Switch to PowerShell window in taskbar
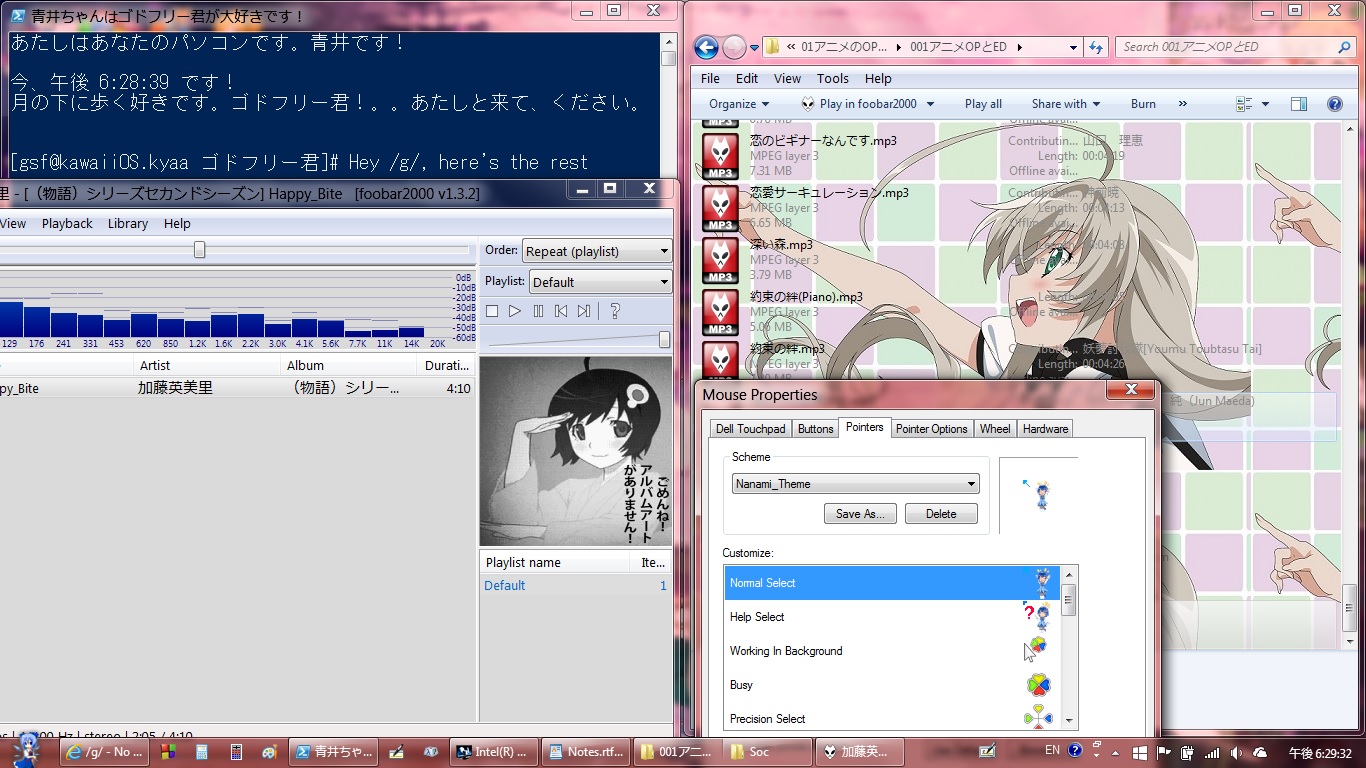 (334, 752)
